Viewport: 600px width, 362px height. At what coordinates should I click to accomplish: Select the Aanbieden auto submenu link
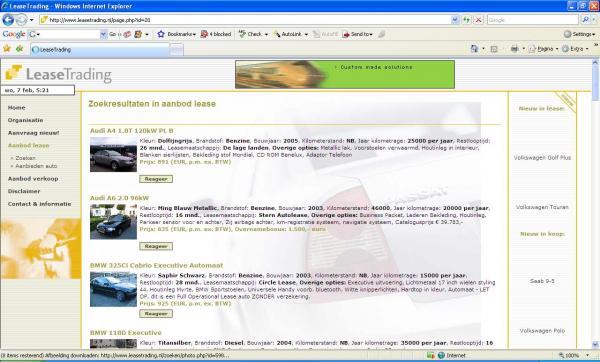(x=36, y=166)
